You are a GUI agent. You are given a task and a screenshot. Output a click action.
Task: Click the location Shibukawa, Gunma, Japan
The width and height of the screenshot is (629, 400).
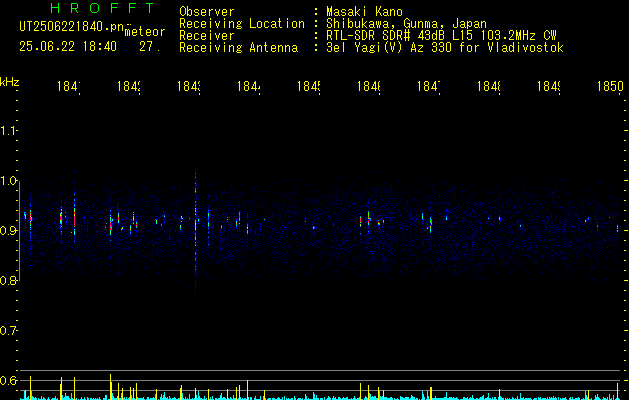(406, 24)
